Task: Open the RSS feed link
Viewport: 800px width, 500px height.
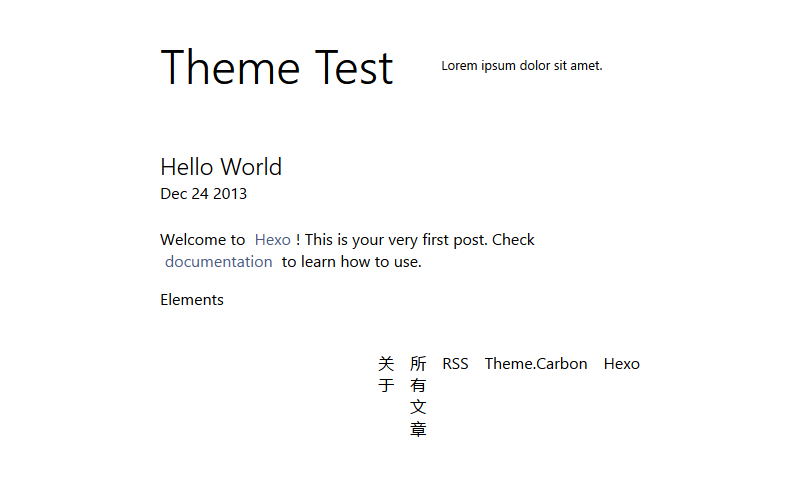Action: click(455, 364)
